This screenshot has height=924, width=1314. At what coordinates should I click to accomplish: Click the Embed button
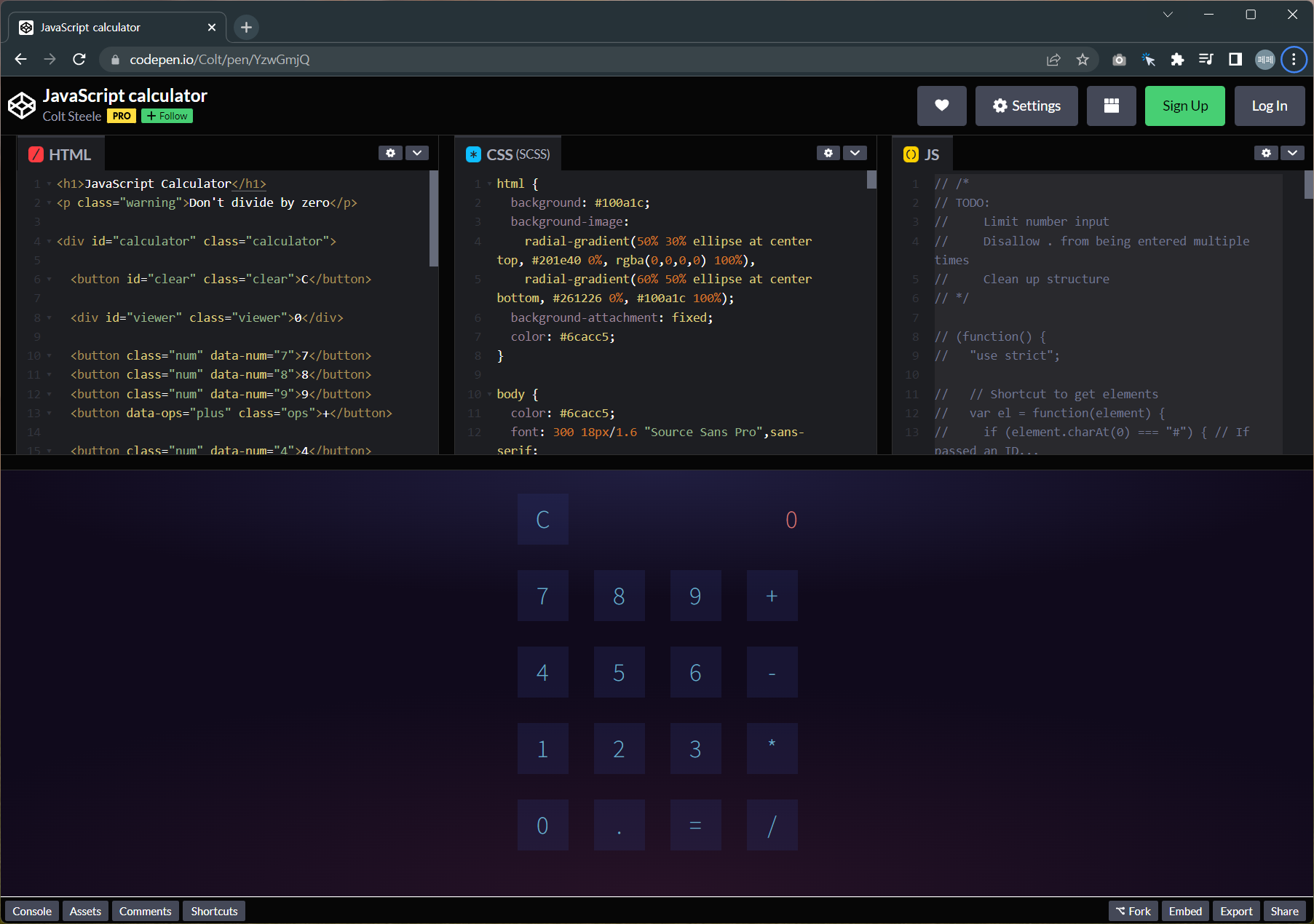(1185, 911)
